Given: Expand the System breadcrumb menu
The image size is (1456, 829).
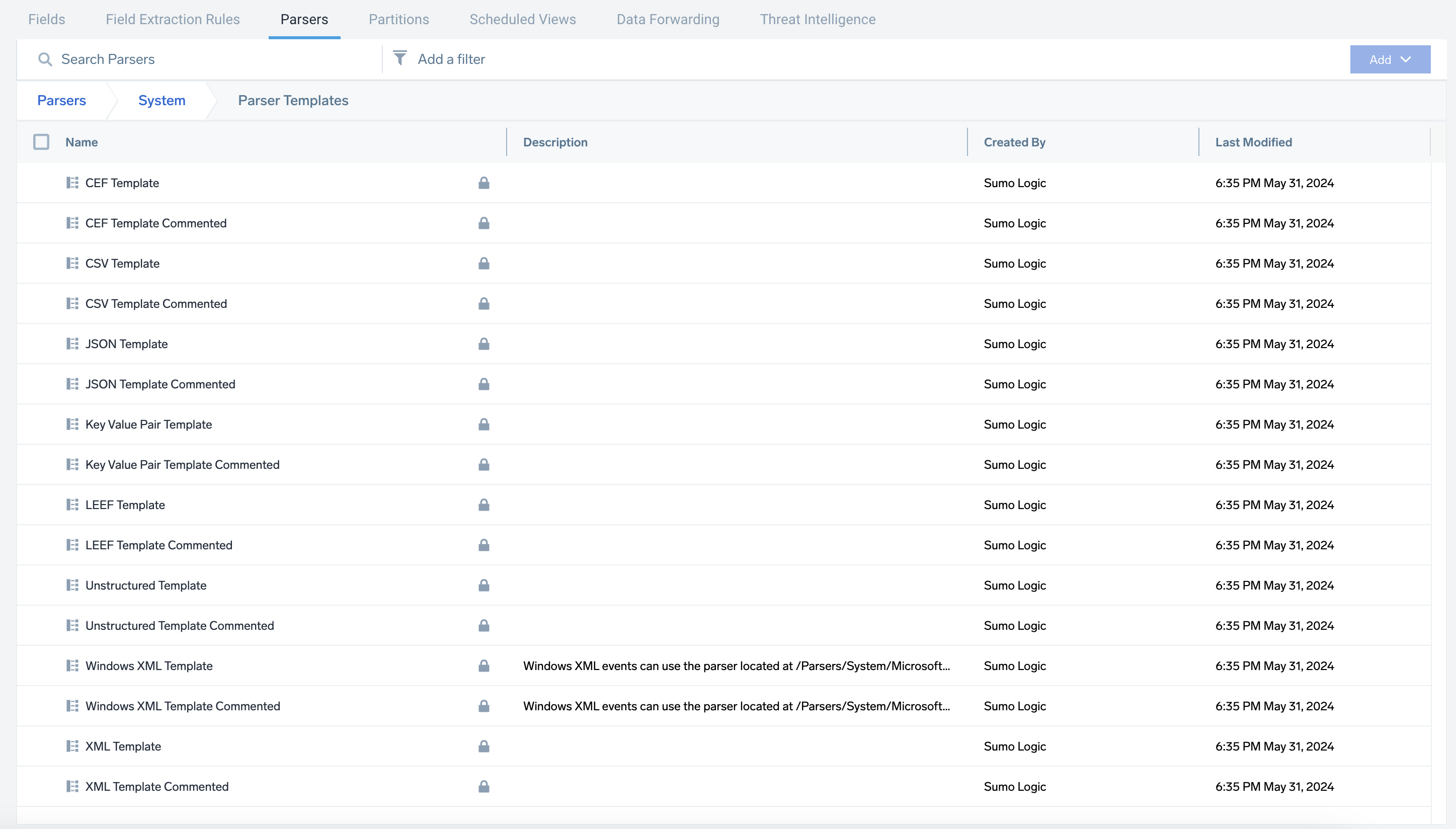Looking at the screenshot, I should 161,100.
